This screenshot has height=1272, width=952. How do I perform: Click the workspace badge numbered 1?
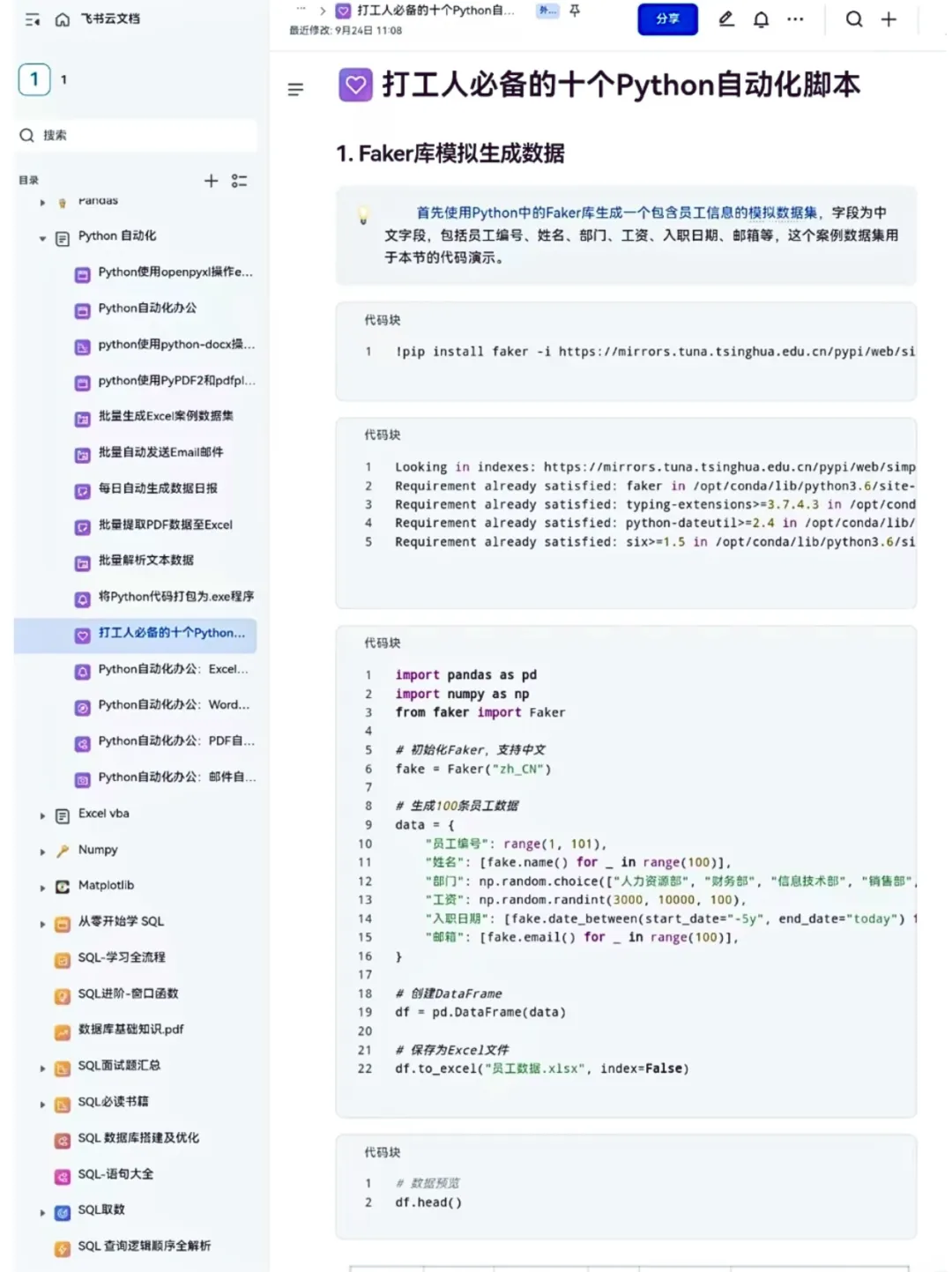[x=34, y=79]
